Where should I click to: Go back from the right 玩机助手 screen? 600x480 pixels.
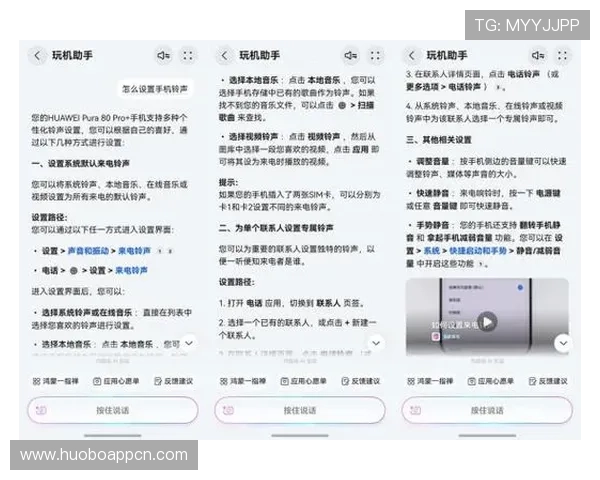pos(411,56)
